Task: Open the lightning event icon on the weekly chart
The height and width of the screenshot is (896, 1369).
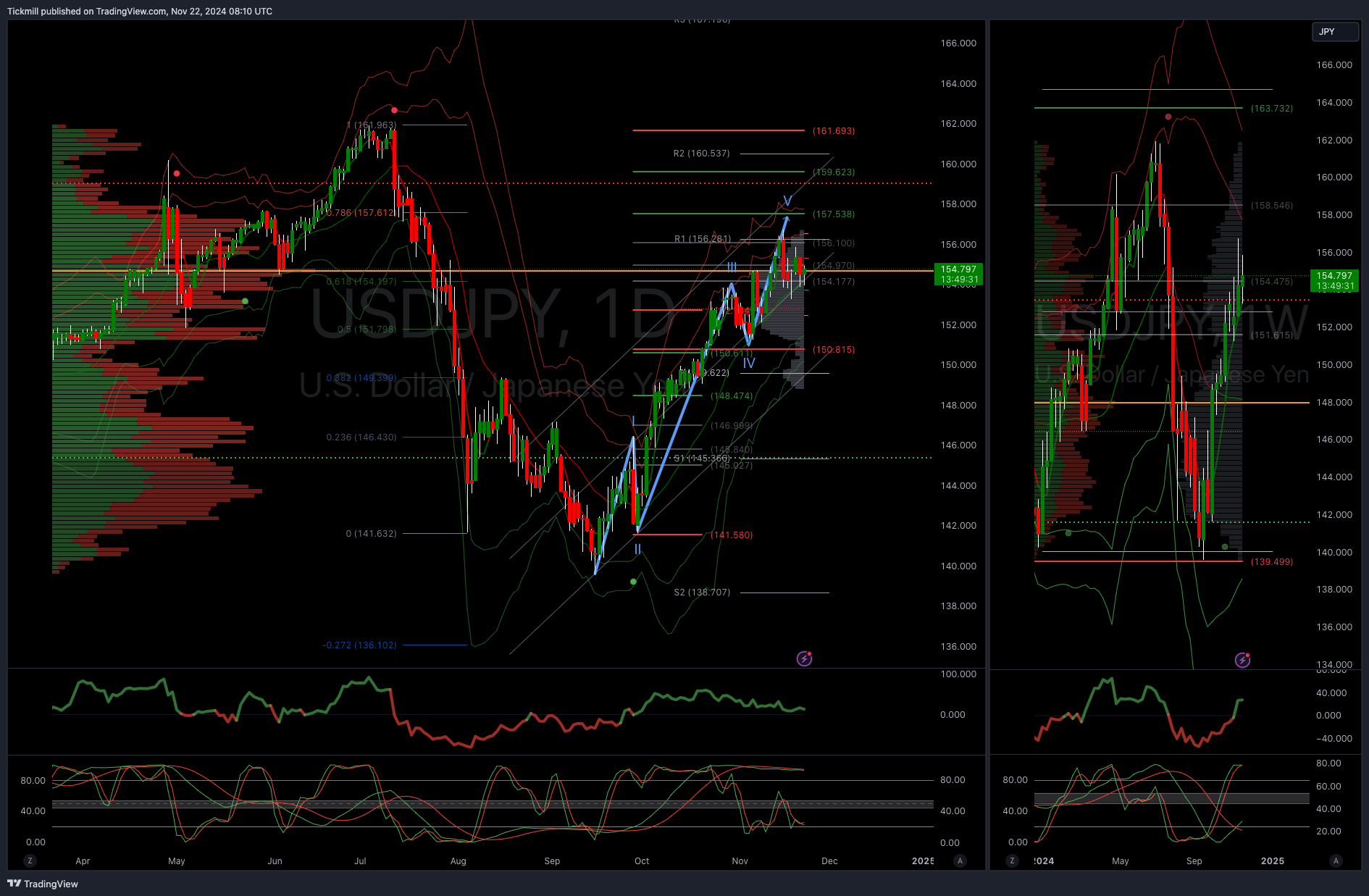Action: [x=1242, y=660]
